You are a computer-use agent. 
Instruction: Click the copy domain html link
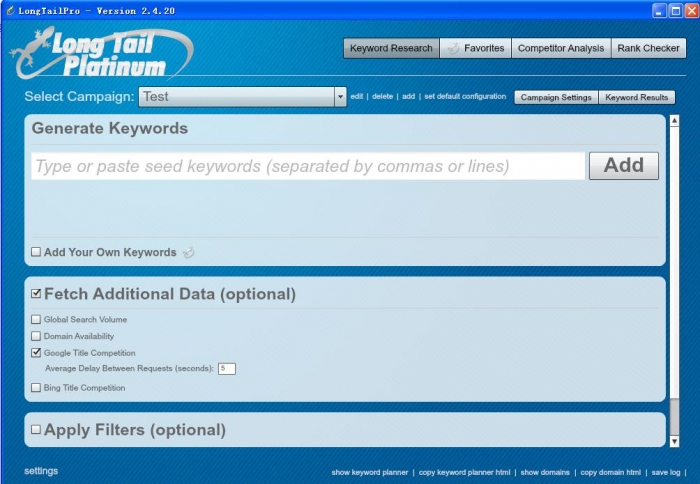coord(611,472)
